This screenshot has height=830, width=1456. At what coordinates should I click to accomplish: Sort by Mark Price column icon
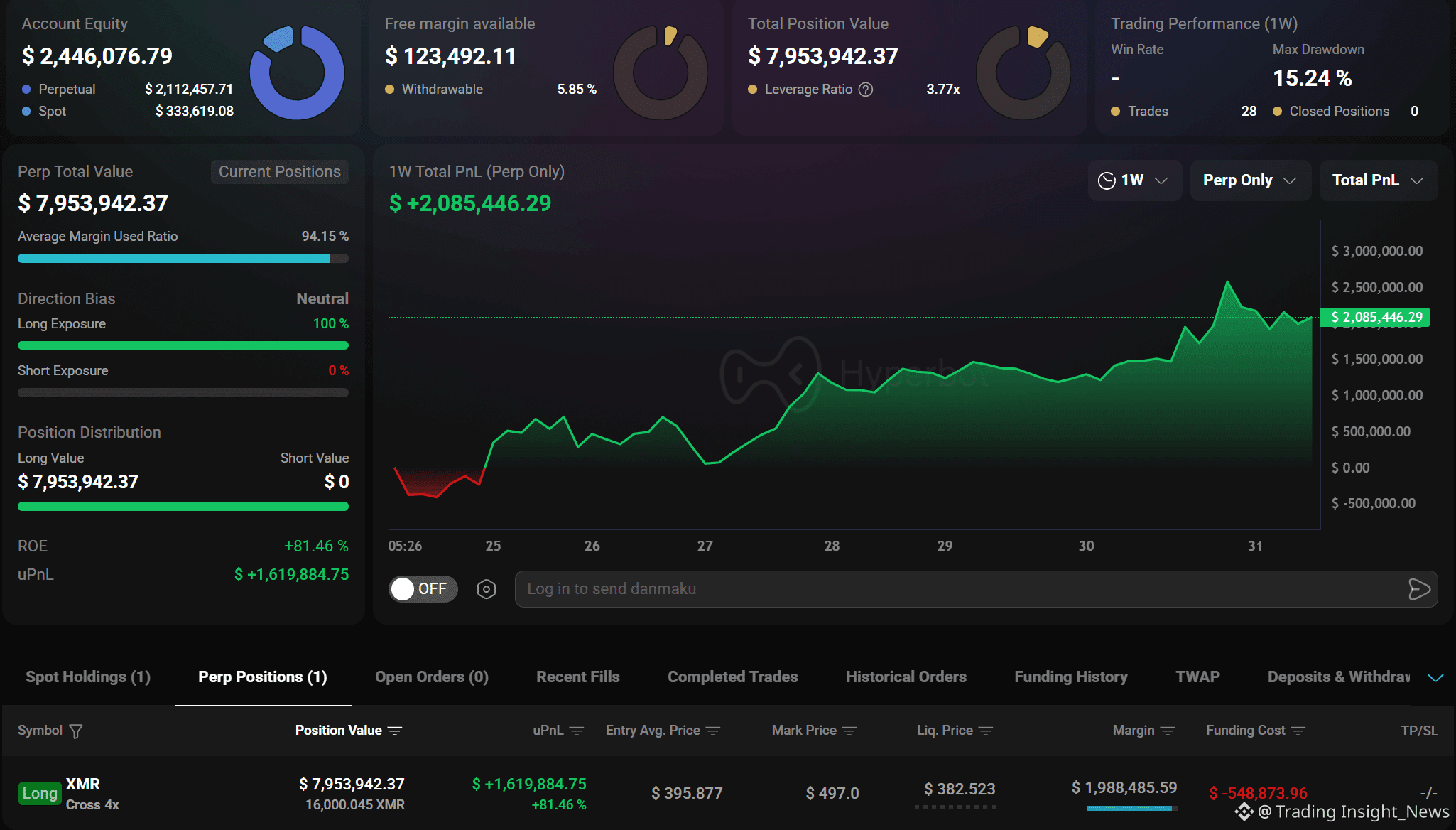coord(849,731)
